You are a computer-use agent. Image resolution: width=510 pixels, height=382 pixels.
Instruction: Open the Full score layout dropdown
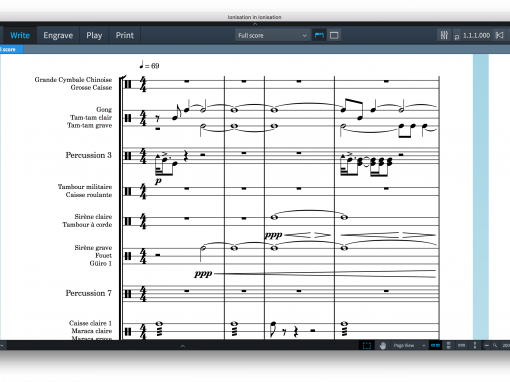[x=272, y=35]
